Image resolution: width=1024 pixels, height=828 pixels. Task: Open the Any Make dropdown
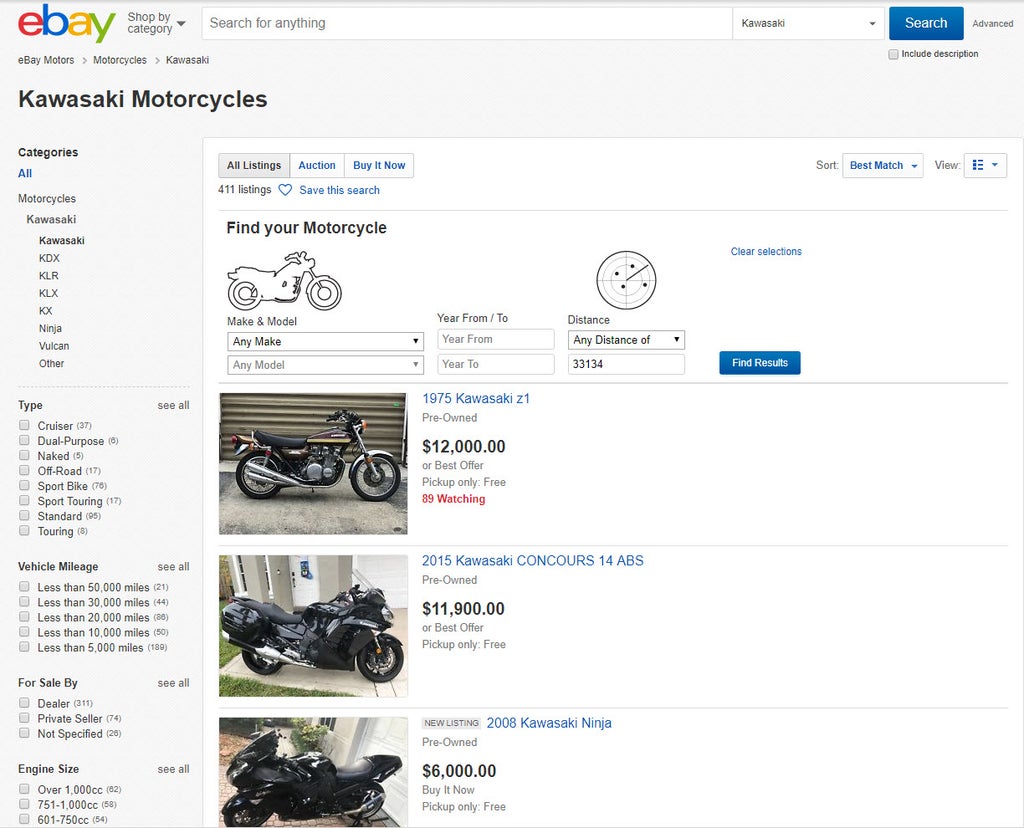(325, 342)
